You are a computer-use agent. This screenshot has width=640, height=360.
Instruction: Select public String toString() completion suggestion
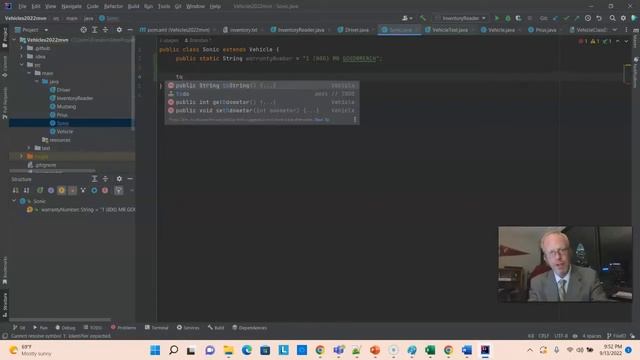click(x=262, y=85)
